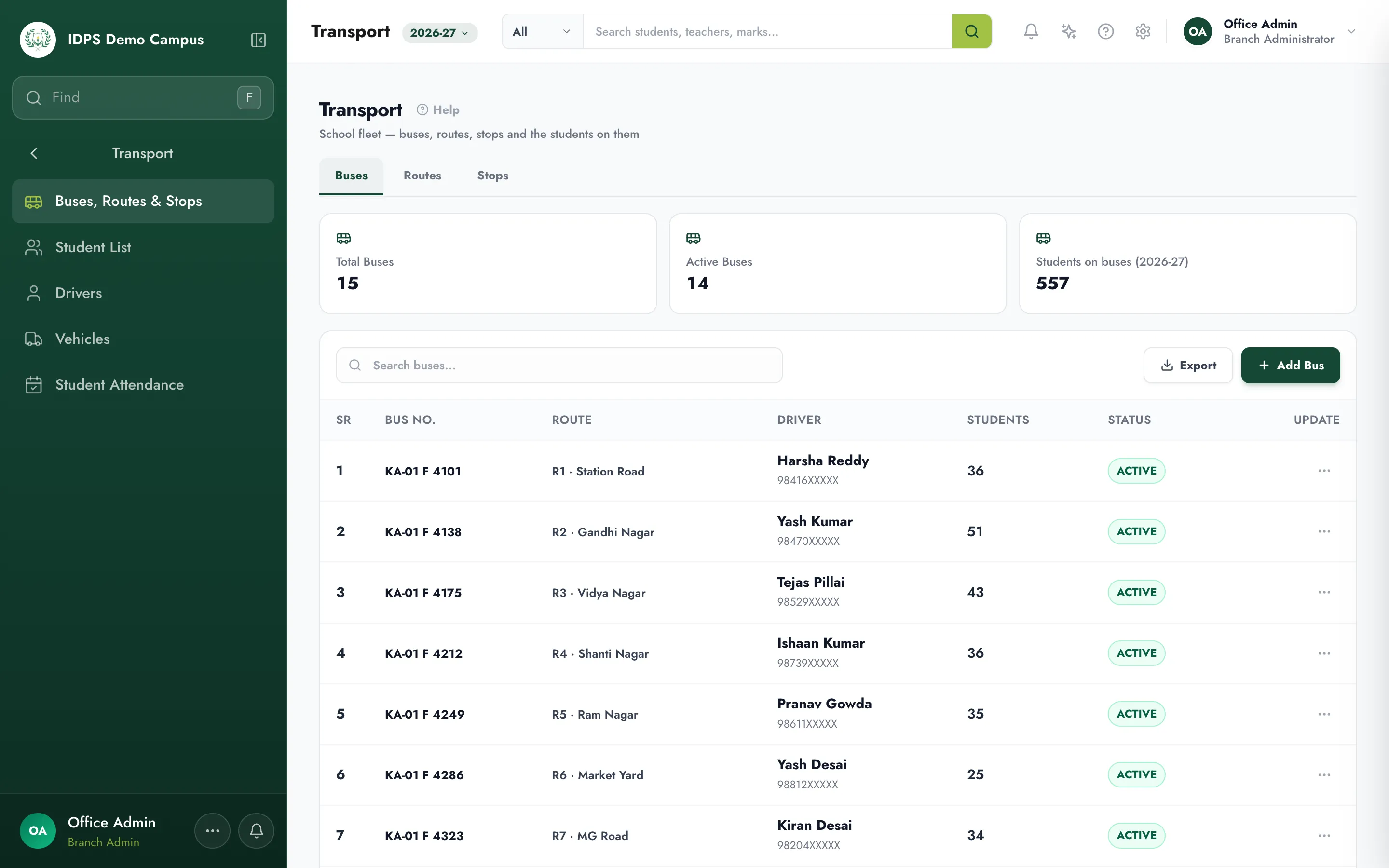1389x868 pixels.
Task: Open sidebar bottom notification bell
Action: pos(256,831)
